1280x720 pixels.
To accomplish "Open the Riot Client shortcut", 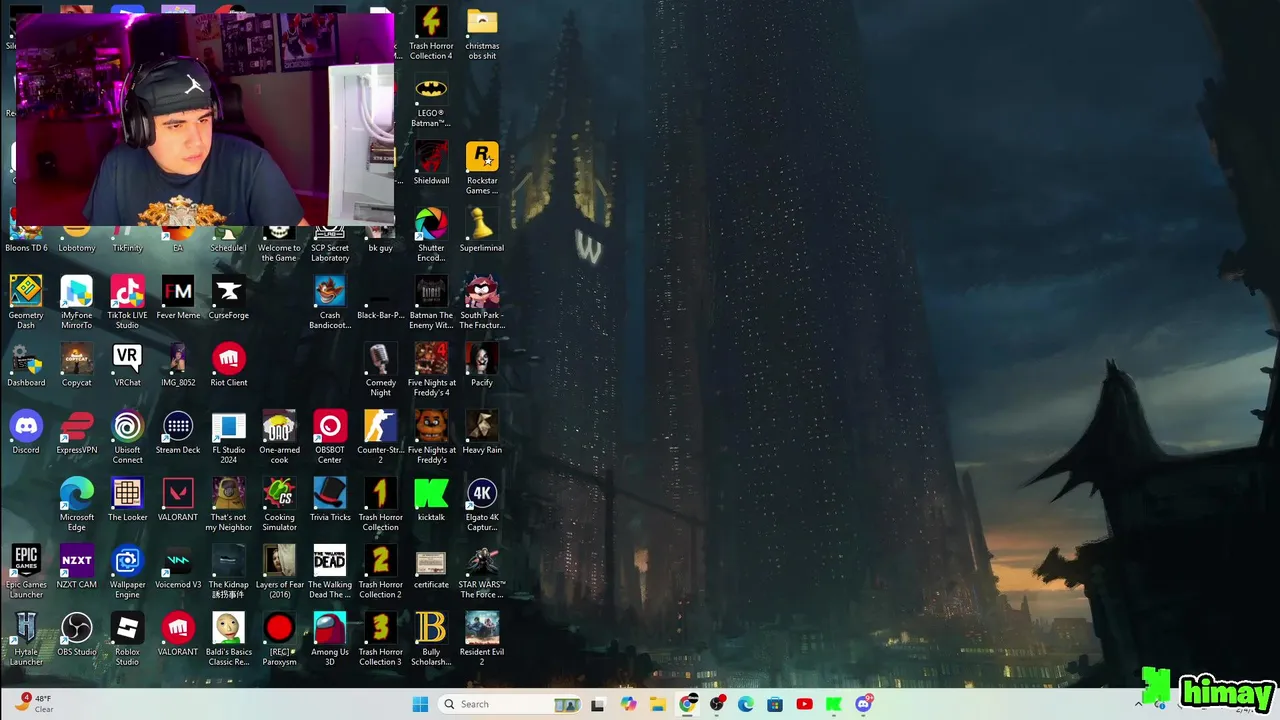I will [228, 365].
